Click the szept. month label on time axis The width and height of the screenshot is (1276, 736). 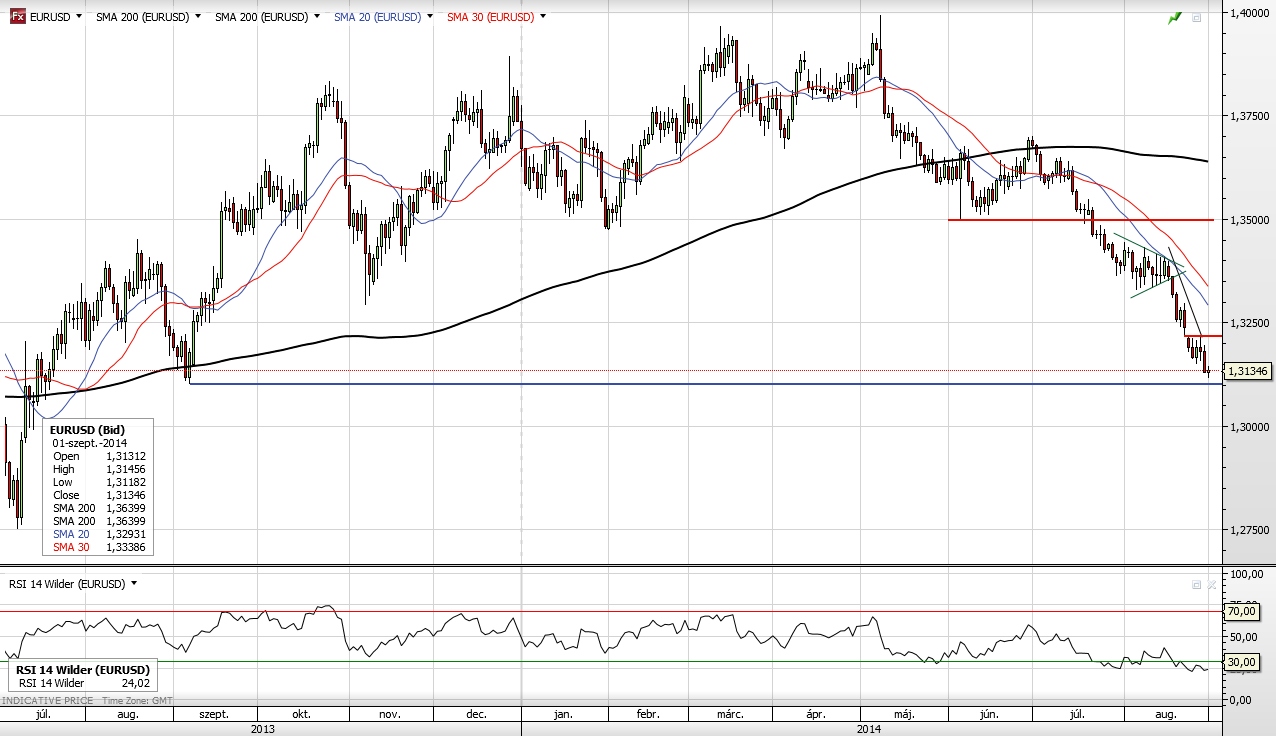pos(214,714)
